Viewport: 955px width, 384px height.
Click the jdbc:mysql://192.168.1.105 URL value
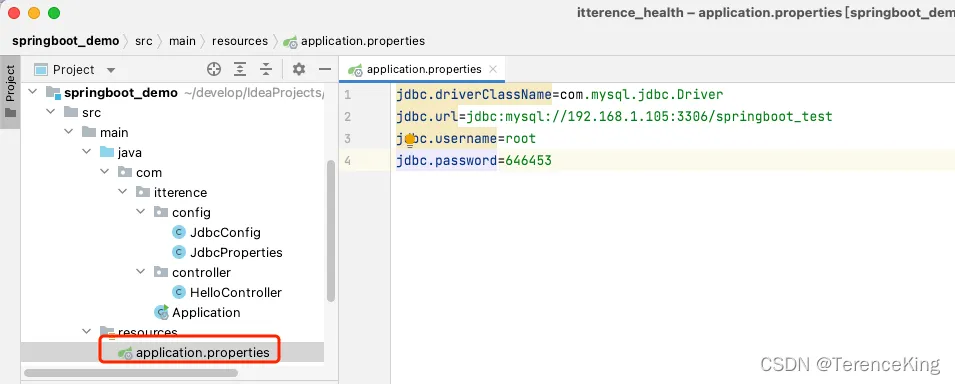click(649, 116)
